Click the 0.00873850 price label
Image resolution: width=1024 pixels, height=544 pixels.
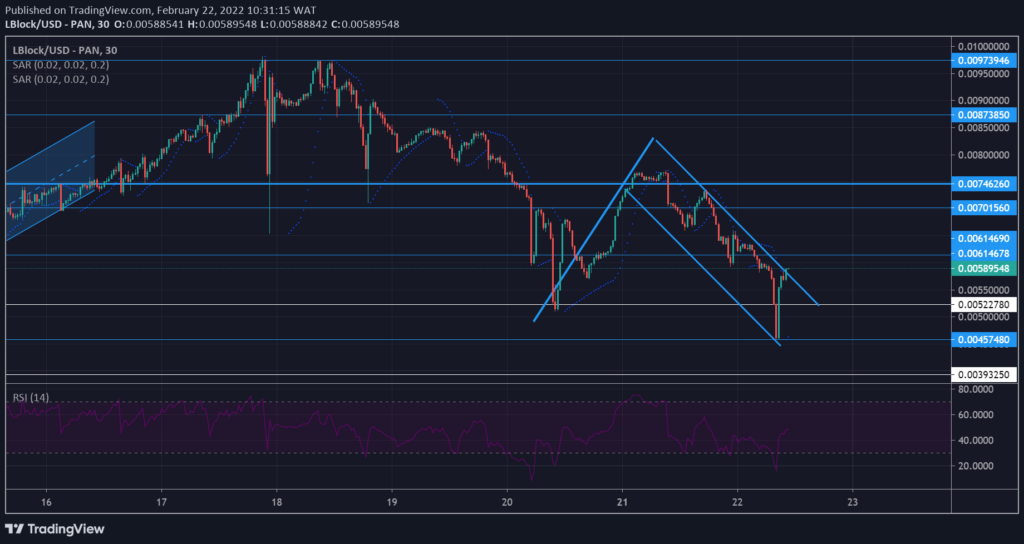tap(984, 115)
